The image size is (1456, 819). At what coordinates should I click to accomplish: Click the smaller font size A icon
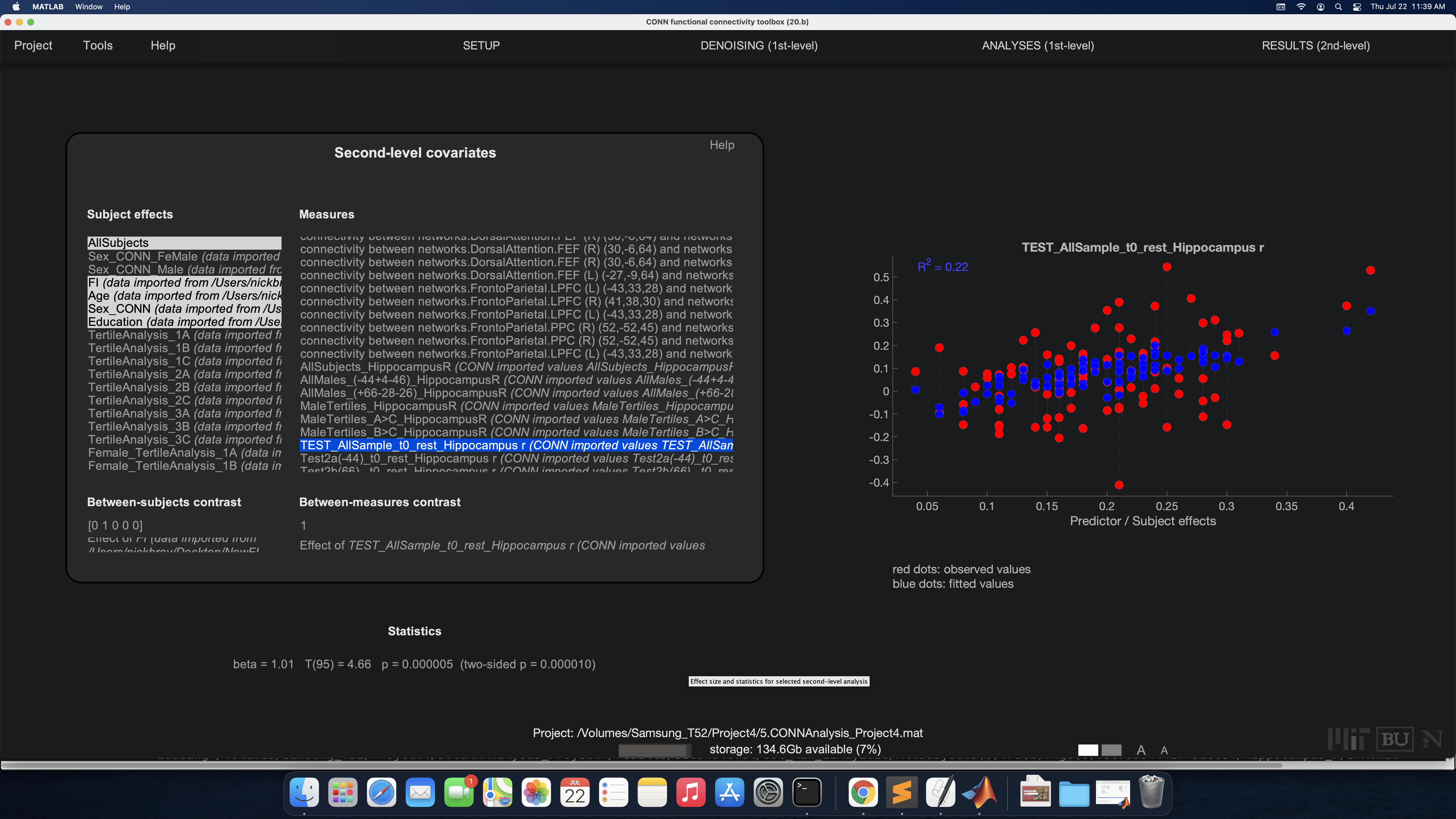coord(1164,750)
